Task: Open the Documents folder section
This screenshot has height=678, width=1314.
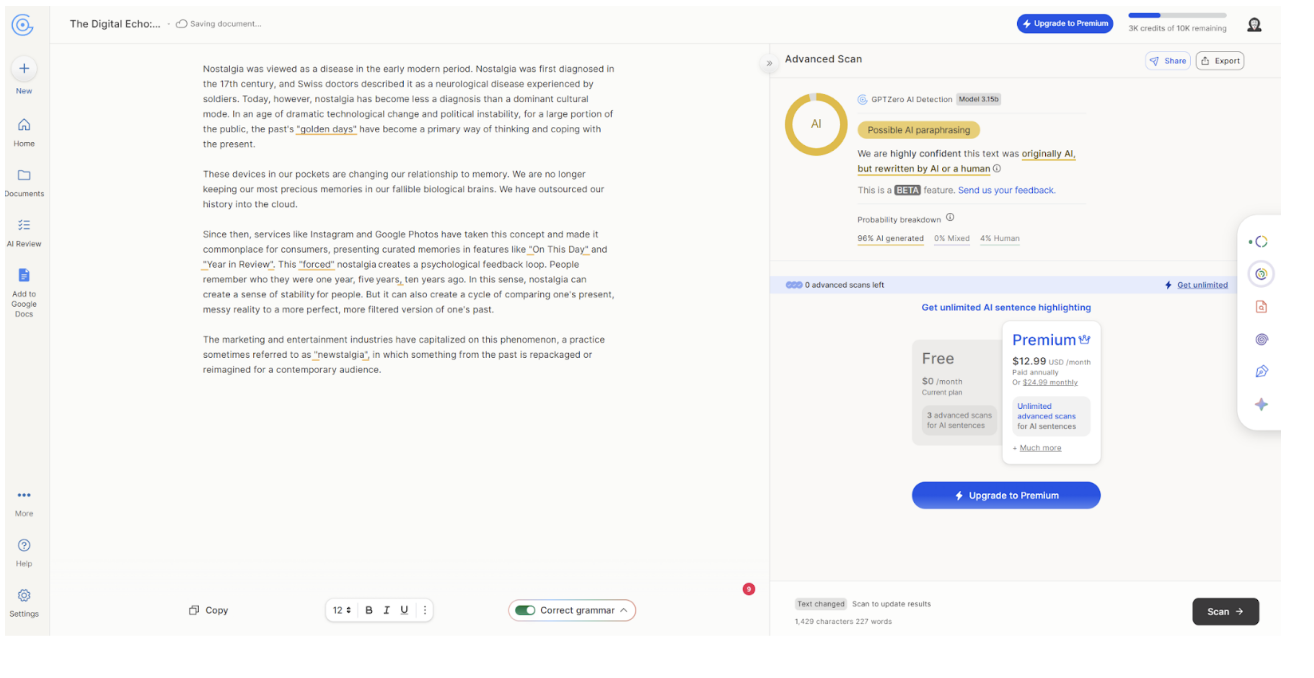Action: pyautogui.click(x=24, y=182)
